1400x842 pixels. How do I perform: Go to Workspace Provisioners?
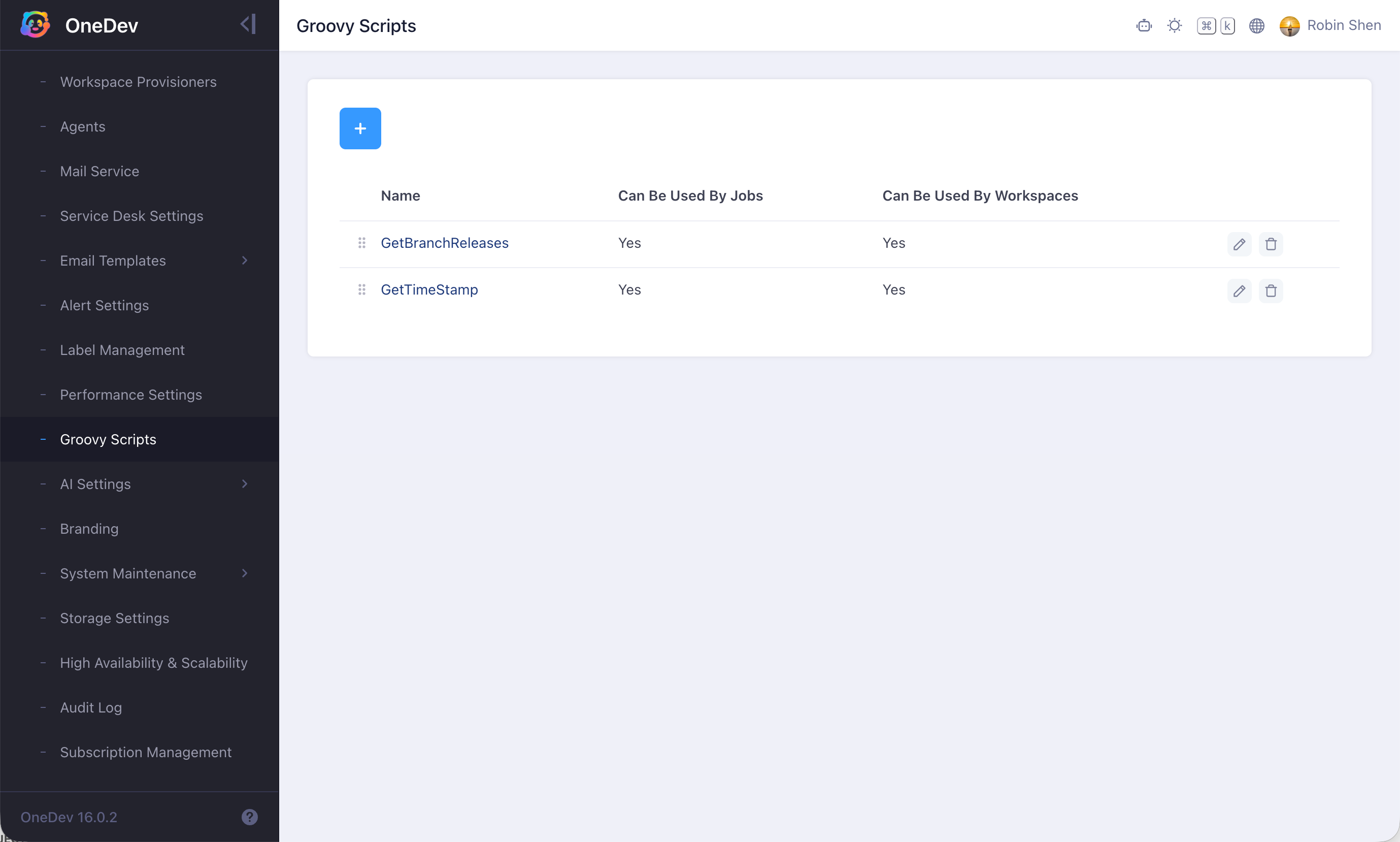pyautogui.click(x=140, y=82)
